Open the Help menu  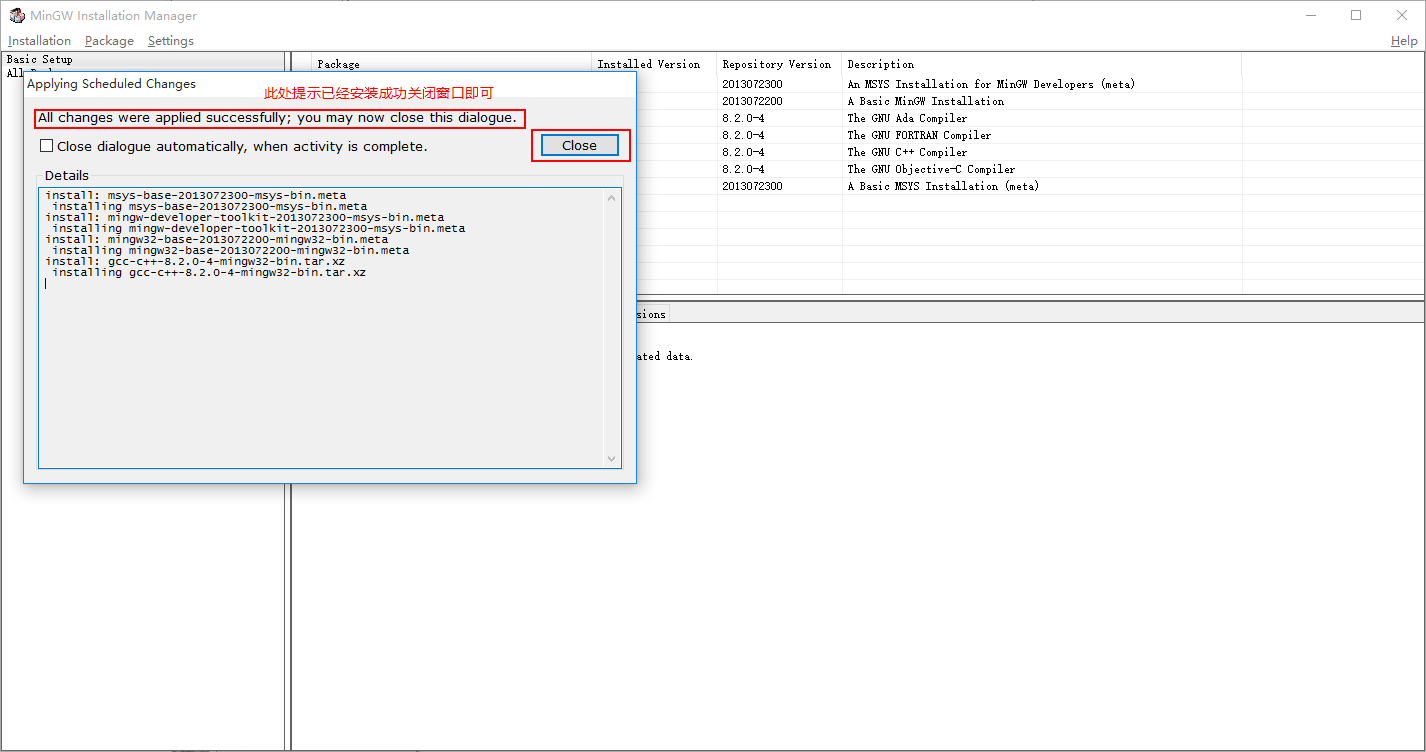click(x=1404, y=41)
